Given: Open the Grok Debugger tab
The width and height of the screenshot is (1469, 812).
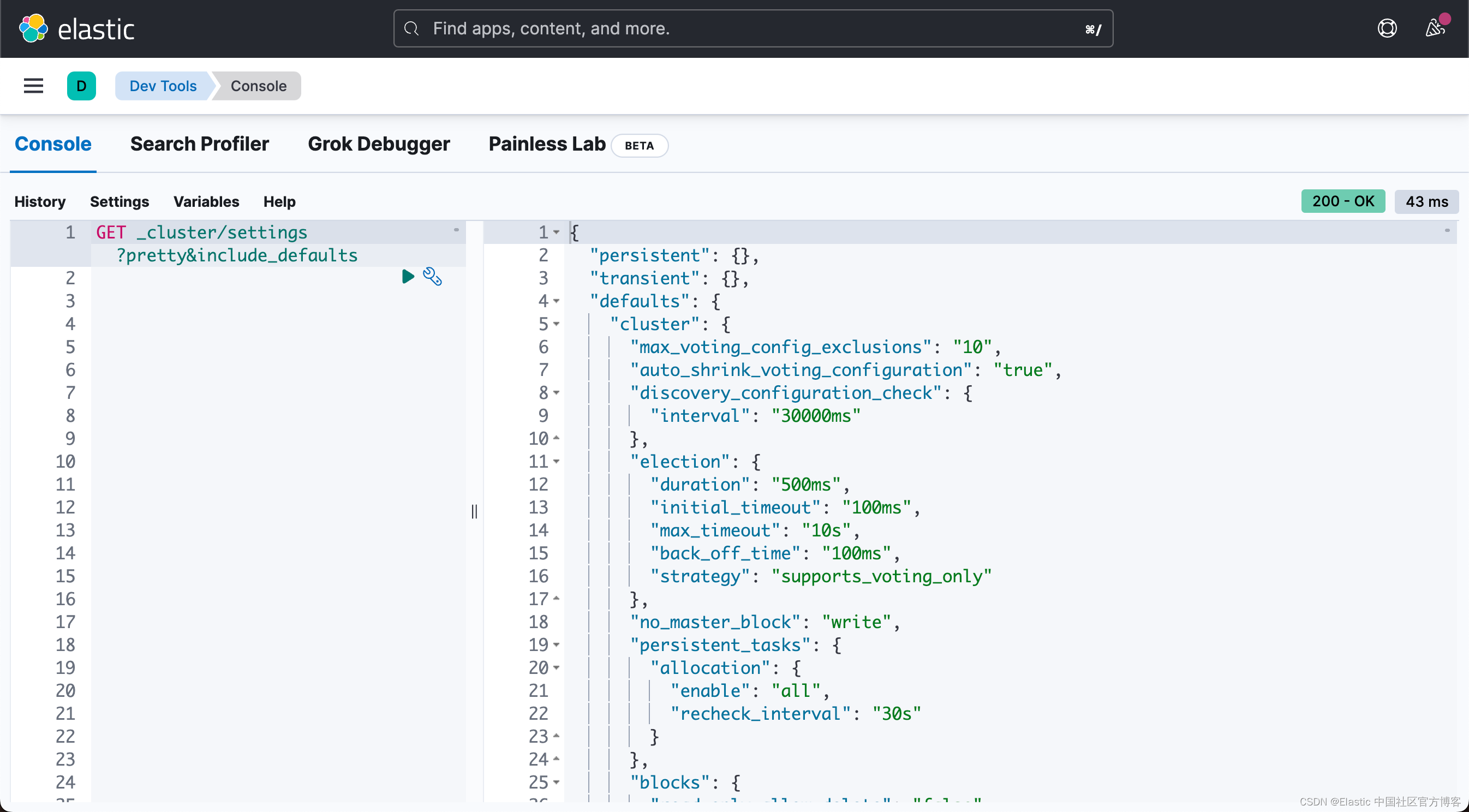Looking at the screenshot, I should coord(379,144).
